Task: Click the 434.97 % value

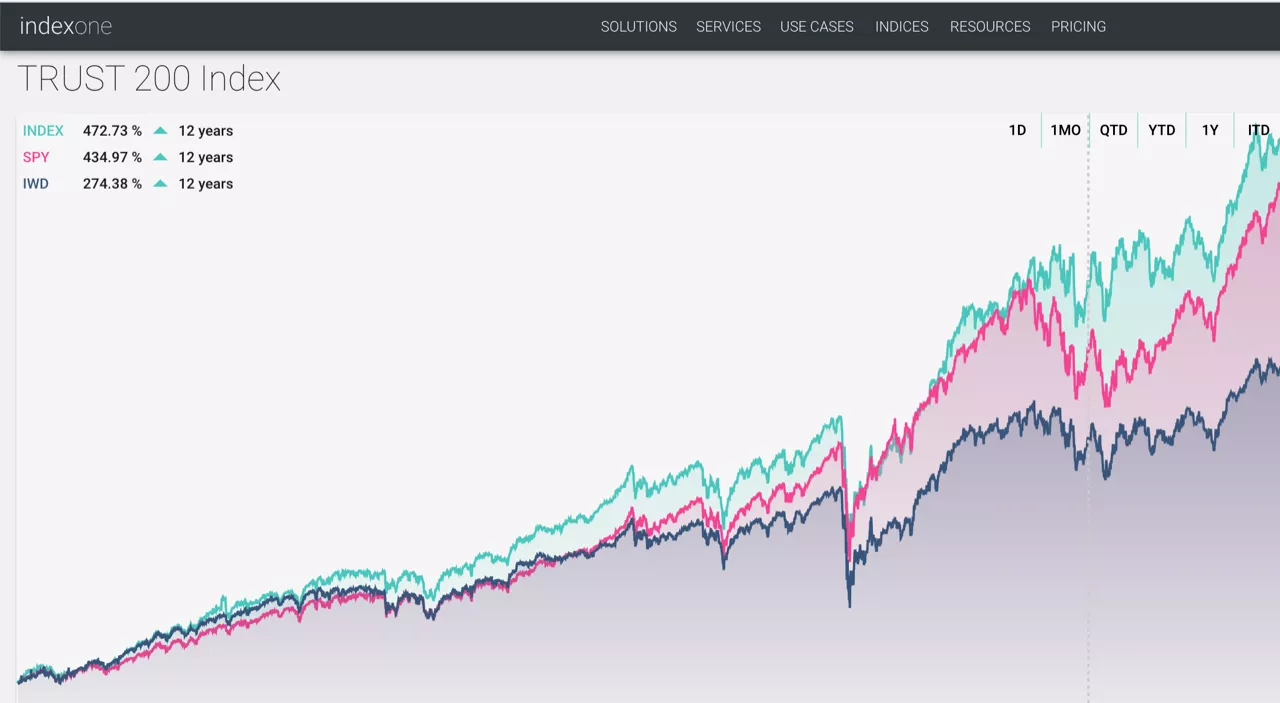Action: (112, 157)
